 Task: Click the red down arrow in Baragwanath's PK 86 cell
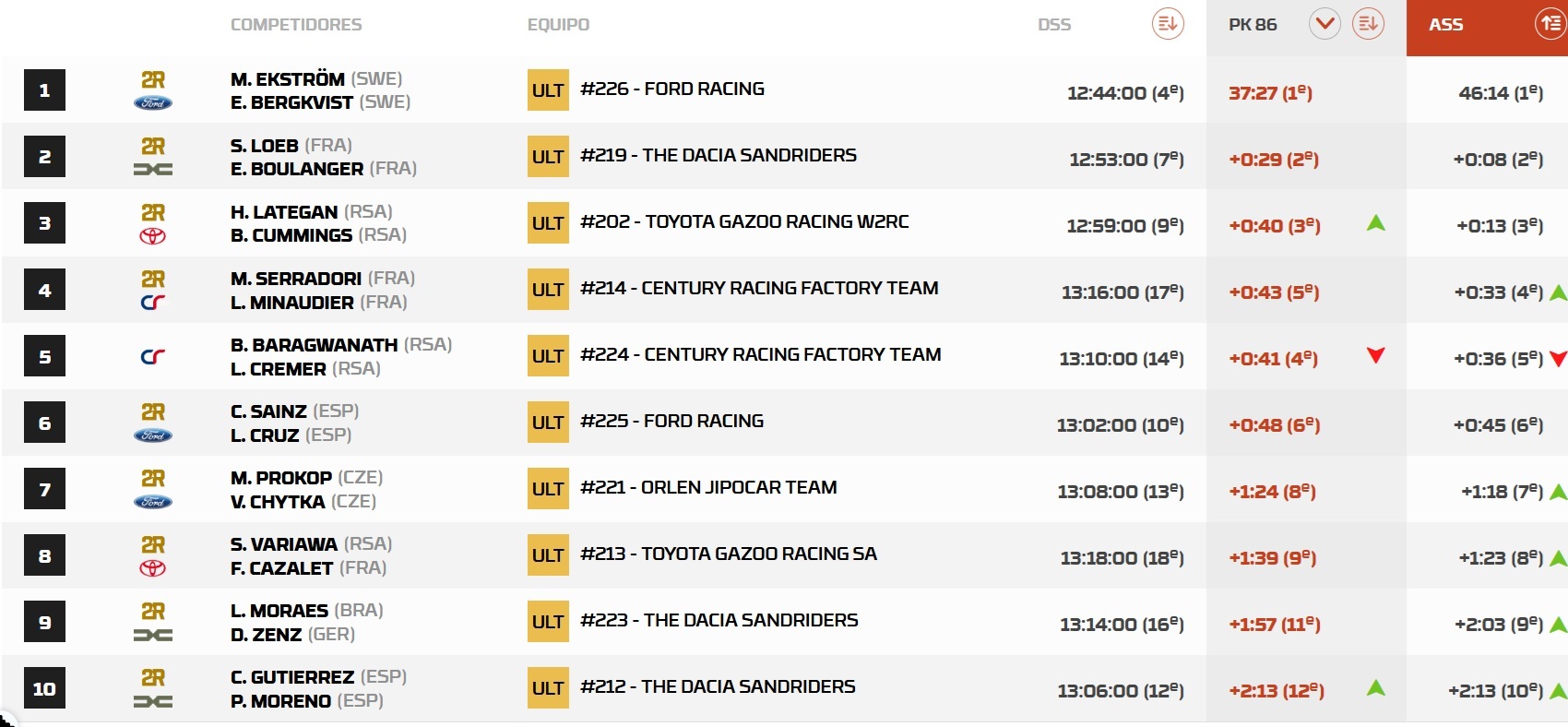coord(1375,355)
